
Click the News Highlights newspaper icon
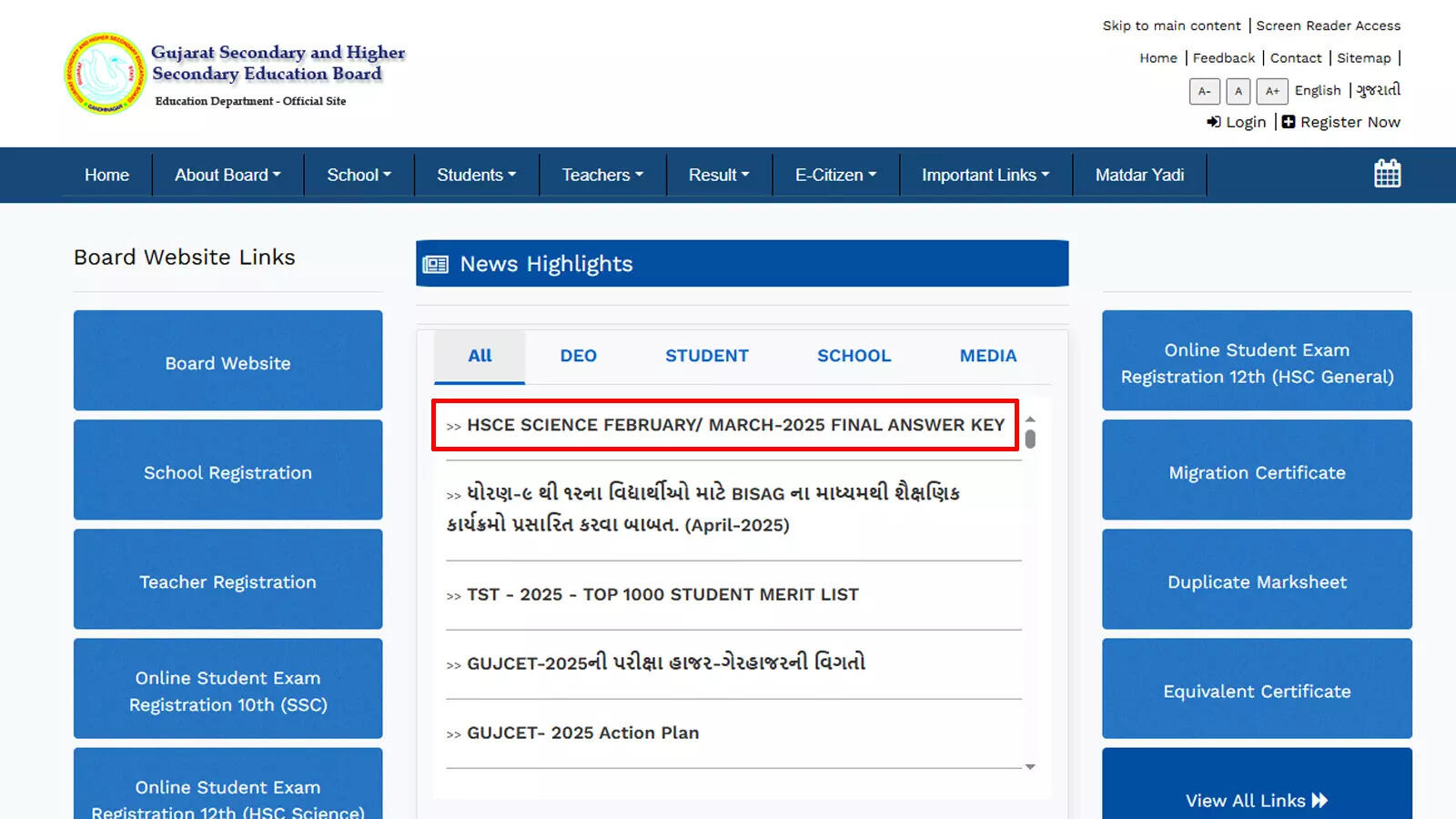point(436,264)
